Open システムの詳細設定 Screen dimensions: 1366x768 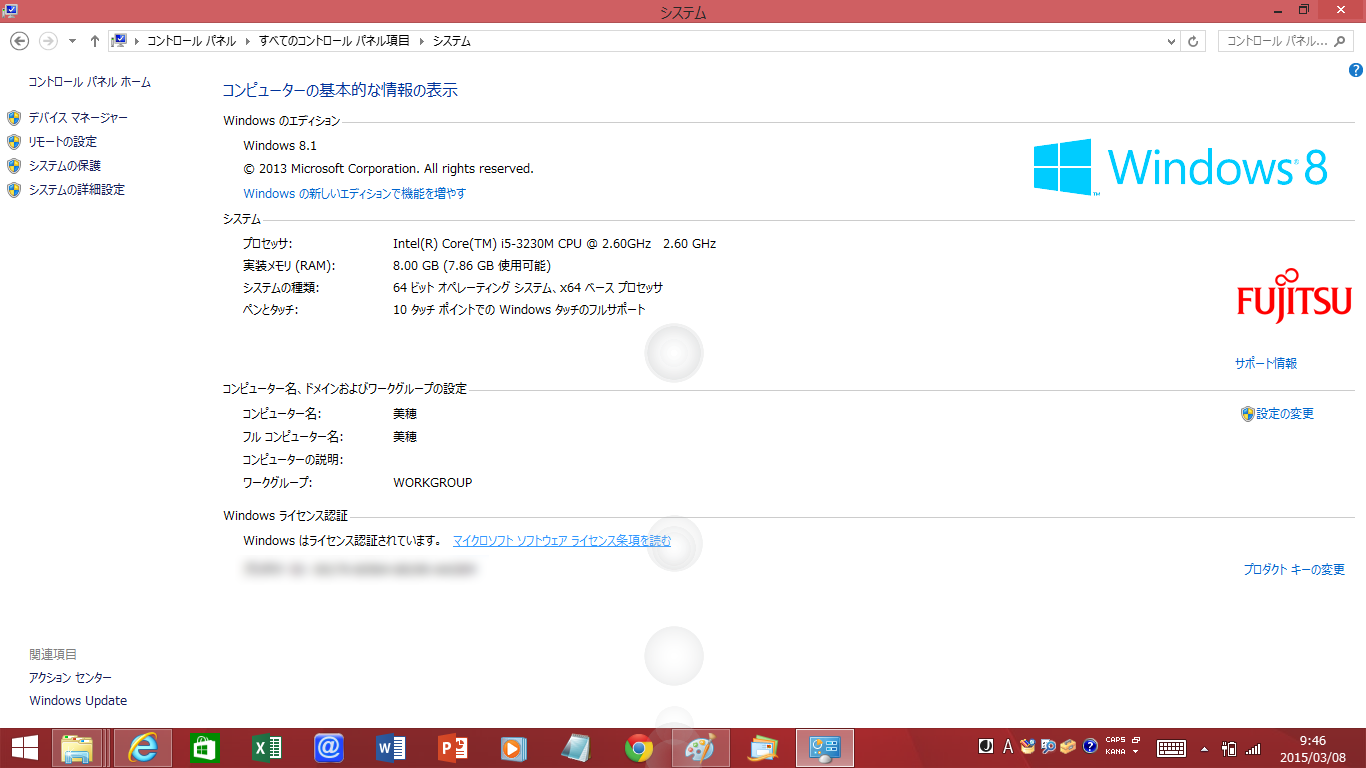click(x=77, y=190)
